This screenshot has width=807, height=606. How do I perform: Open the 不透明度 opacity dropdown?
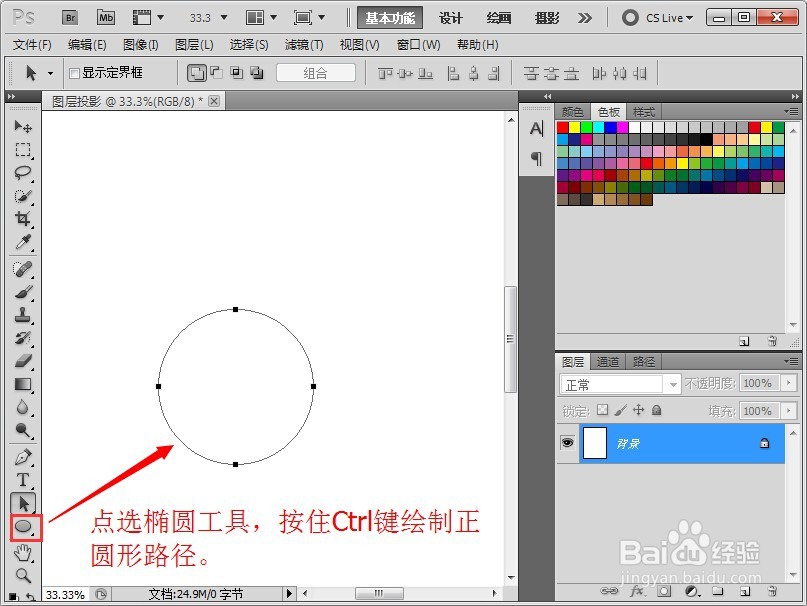click(789, 383)
